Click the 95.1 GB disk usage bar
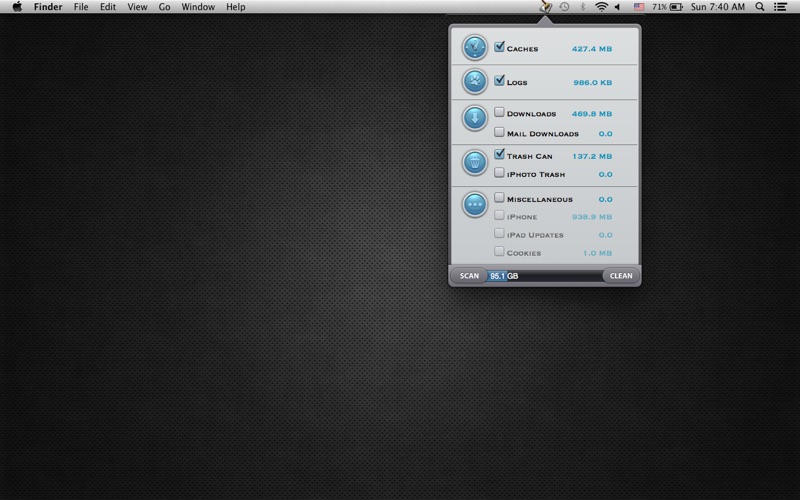 pos(545,276)
